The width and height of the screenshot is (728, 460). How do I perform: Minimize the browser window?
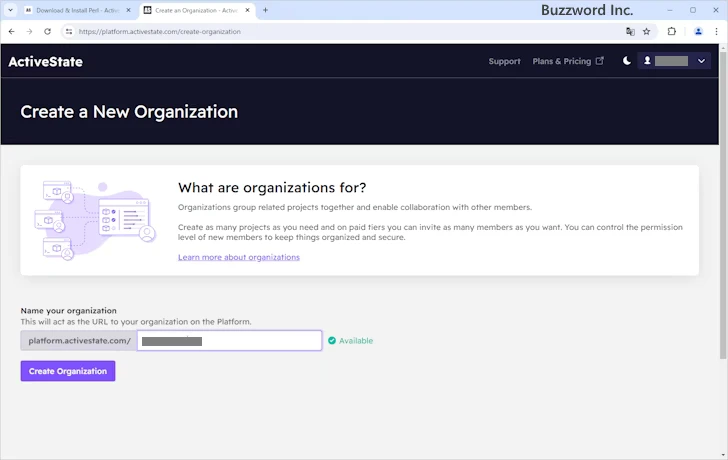670,10
